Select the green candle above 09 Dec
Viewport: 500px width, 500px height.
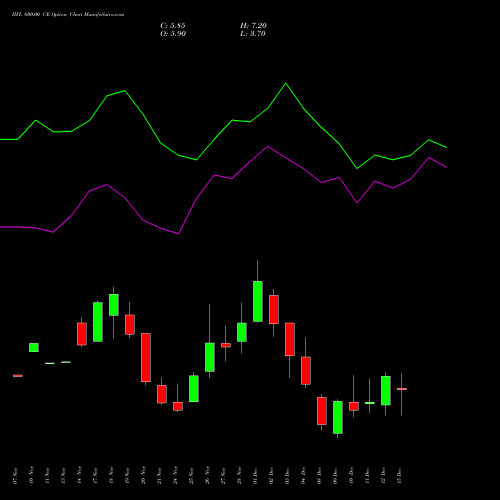pyautogui.click(x=338, y=417)
